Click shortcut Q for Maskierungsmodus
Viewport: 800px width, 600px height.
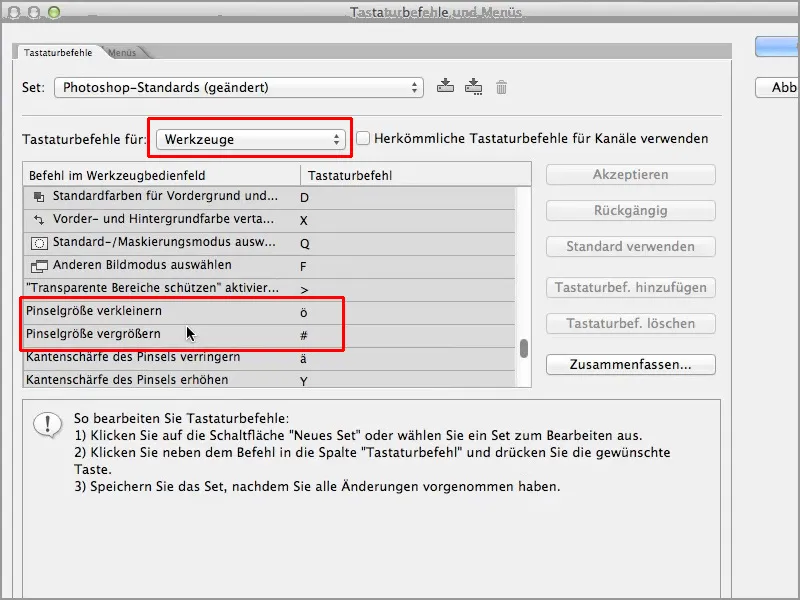[x=305, y=243]
